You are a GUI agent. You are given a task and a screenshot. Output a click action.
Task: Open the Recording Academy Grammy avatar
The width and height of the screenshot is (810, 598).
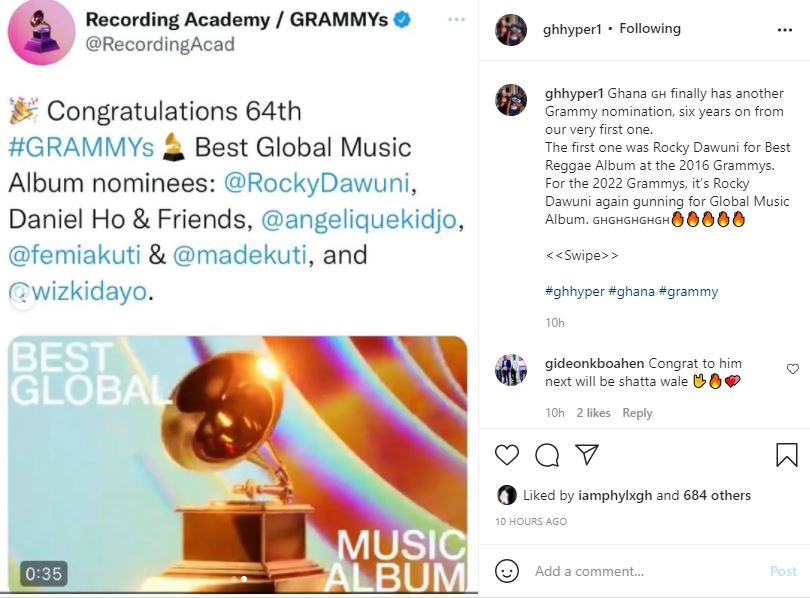pos(41,32)
